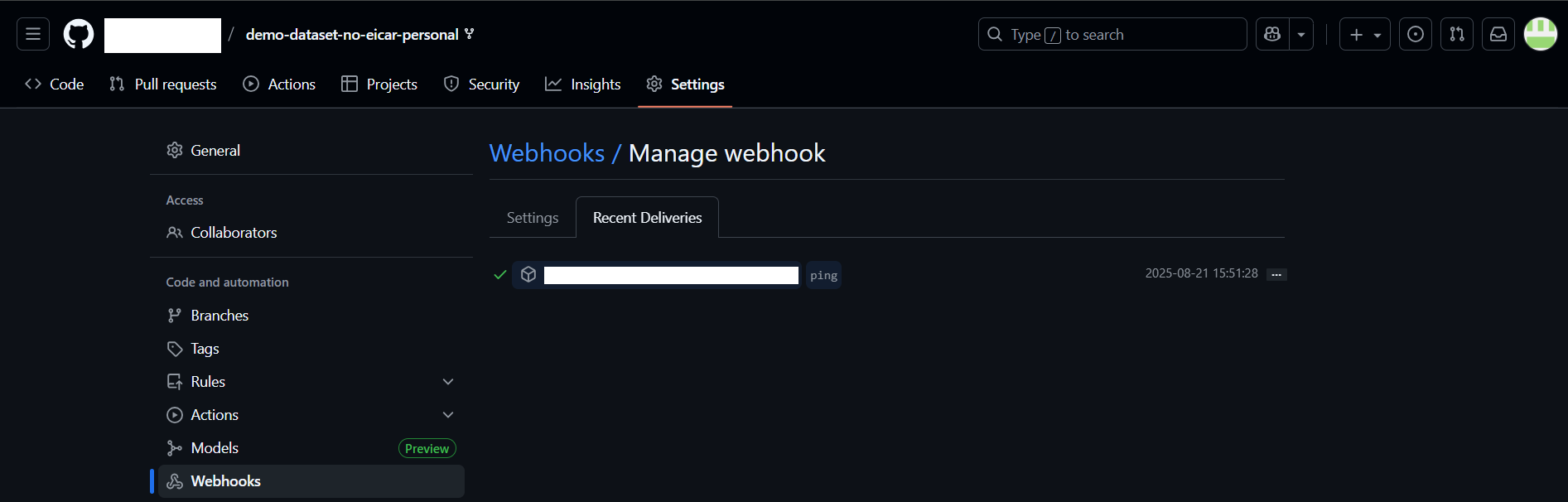Click the play icon on Actions tab
This screenshot has height=502, width=1568.
coord(251,84)
